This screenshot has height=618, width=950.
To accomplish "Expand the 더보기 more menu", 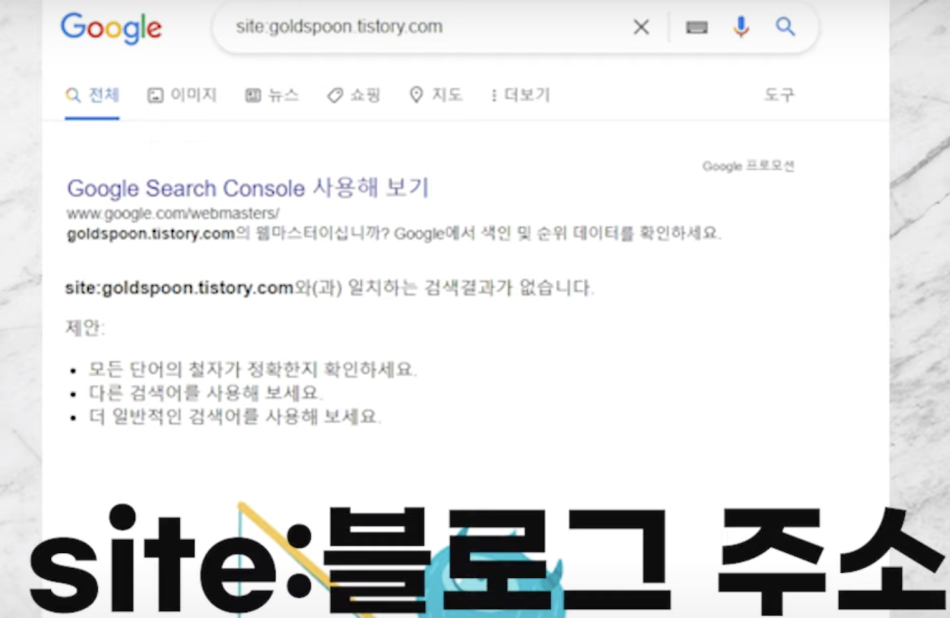I will click(520, 95).
